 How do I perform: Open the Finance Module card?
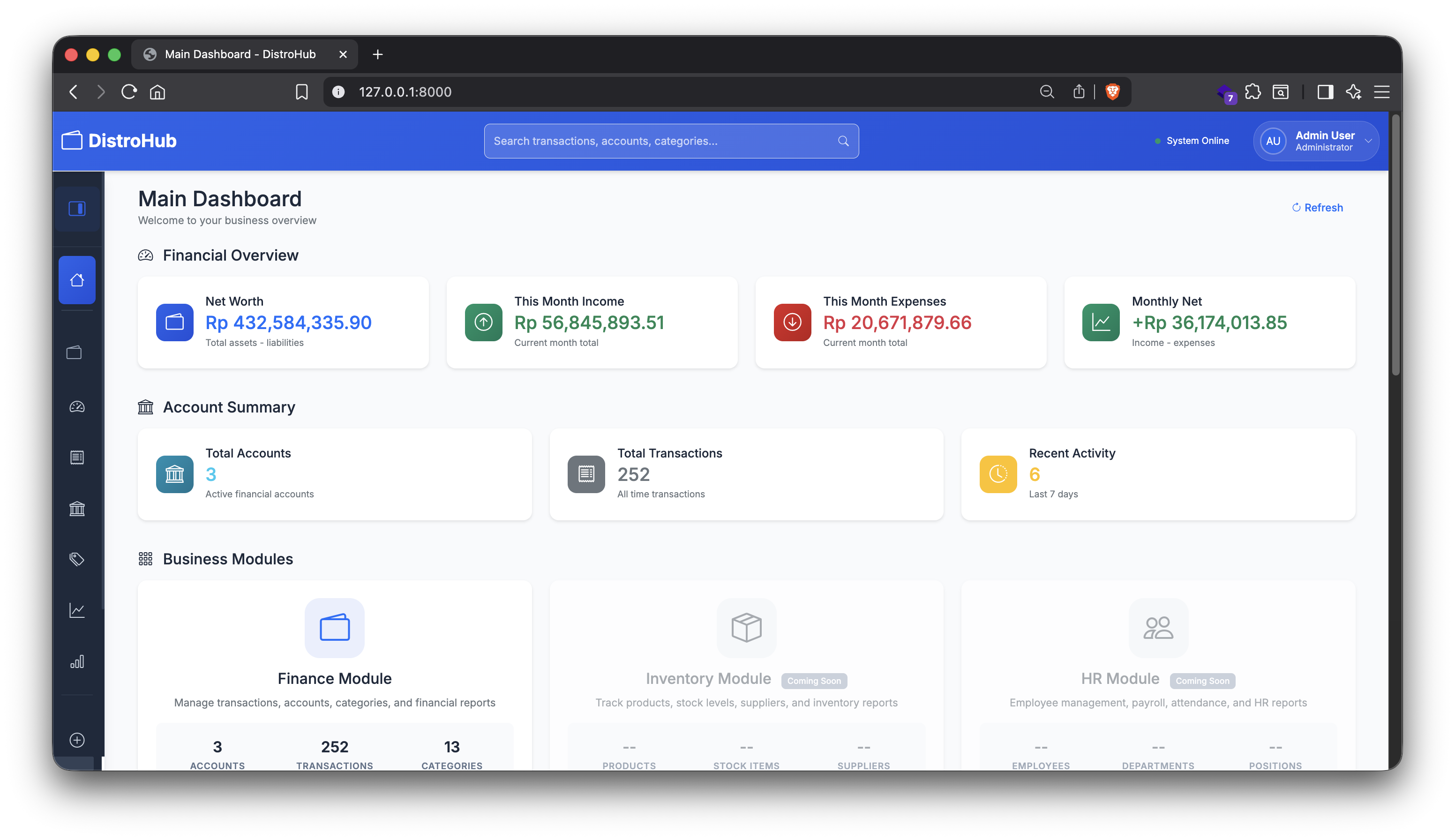tap(334, 652)
